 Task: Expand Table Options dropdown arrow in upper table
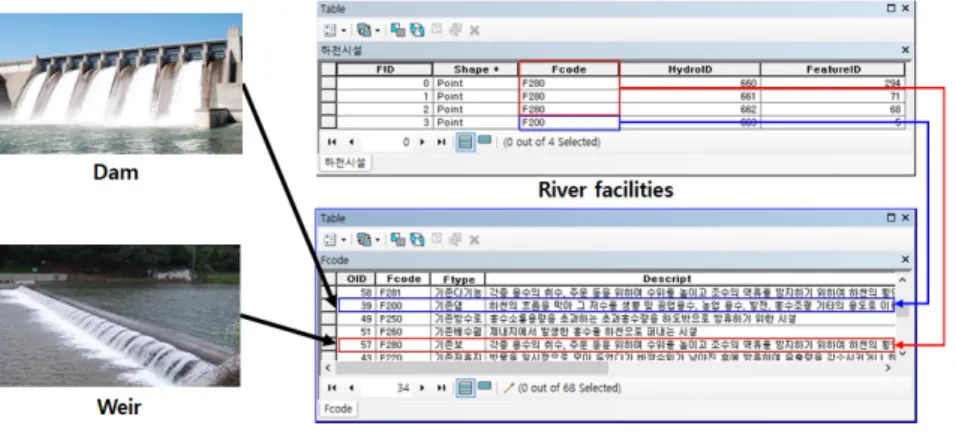point(343,30)
